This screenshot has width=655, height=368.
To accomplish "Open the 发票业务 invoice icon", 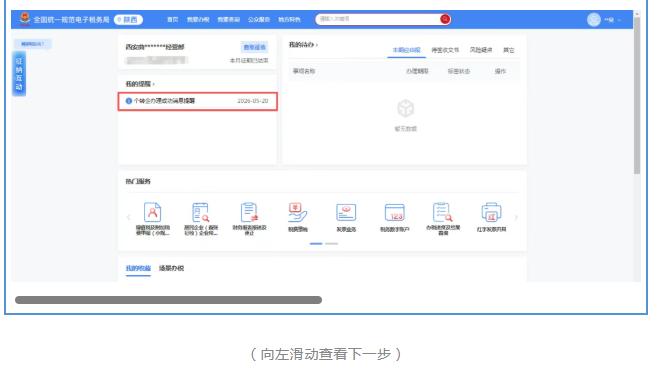I will pos(346,213).
